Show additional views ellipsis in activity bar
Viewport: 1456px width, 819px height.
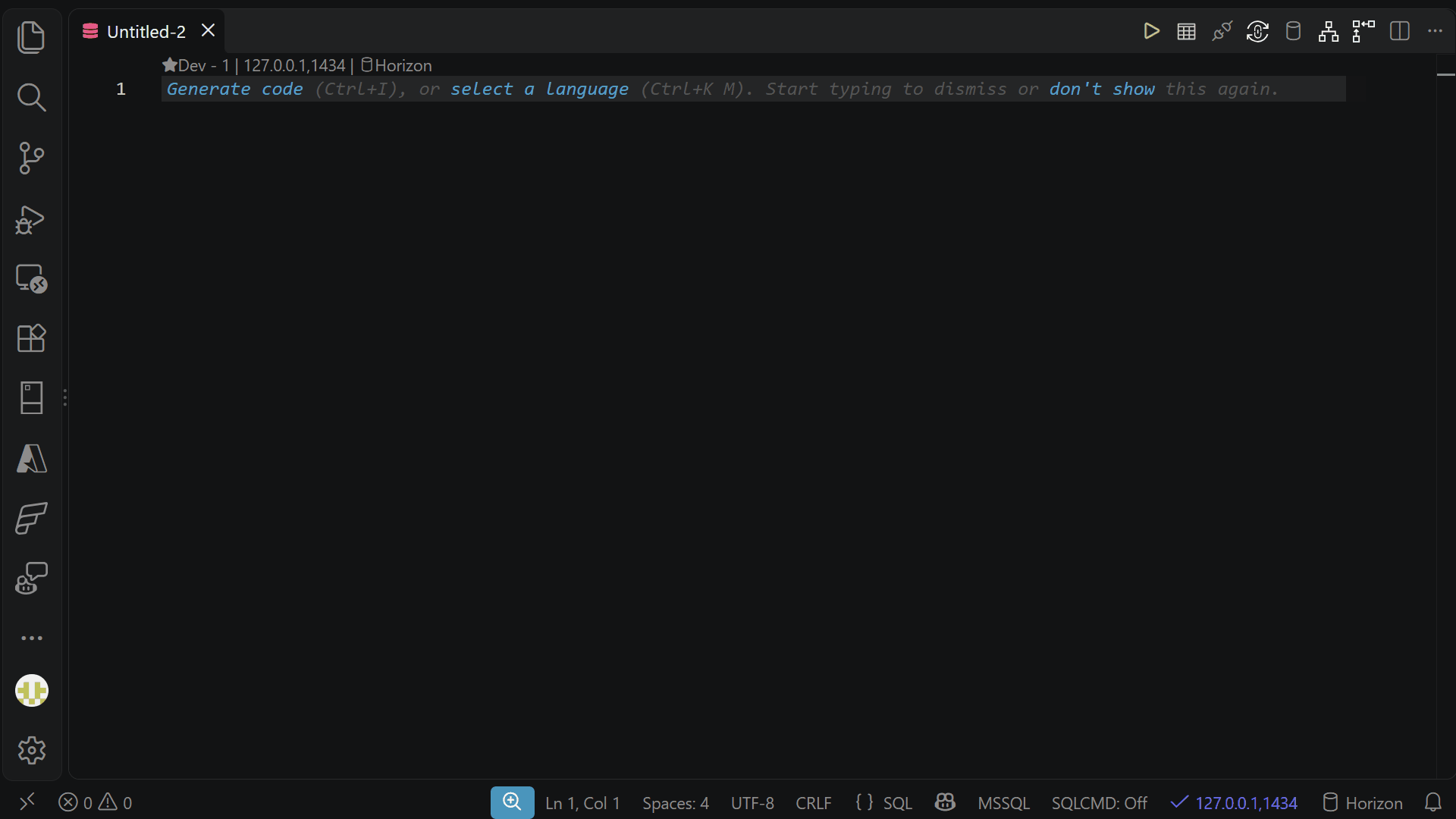[x=31, y=639]
